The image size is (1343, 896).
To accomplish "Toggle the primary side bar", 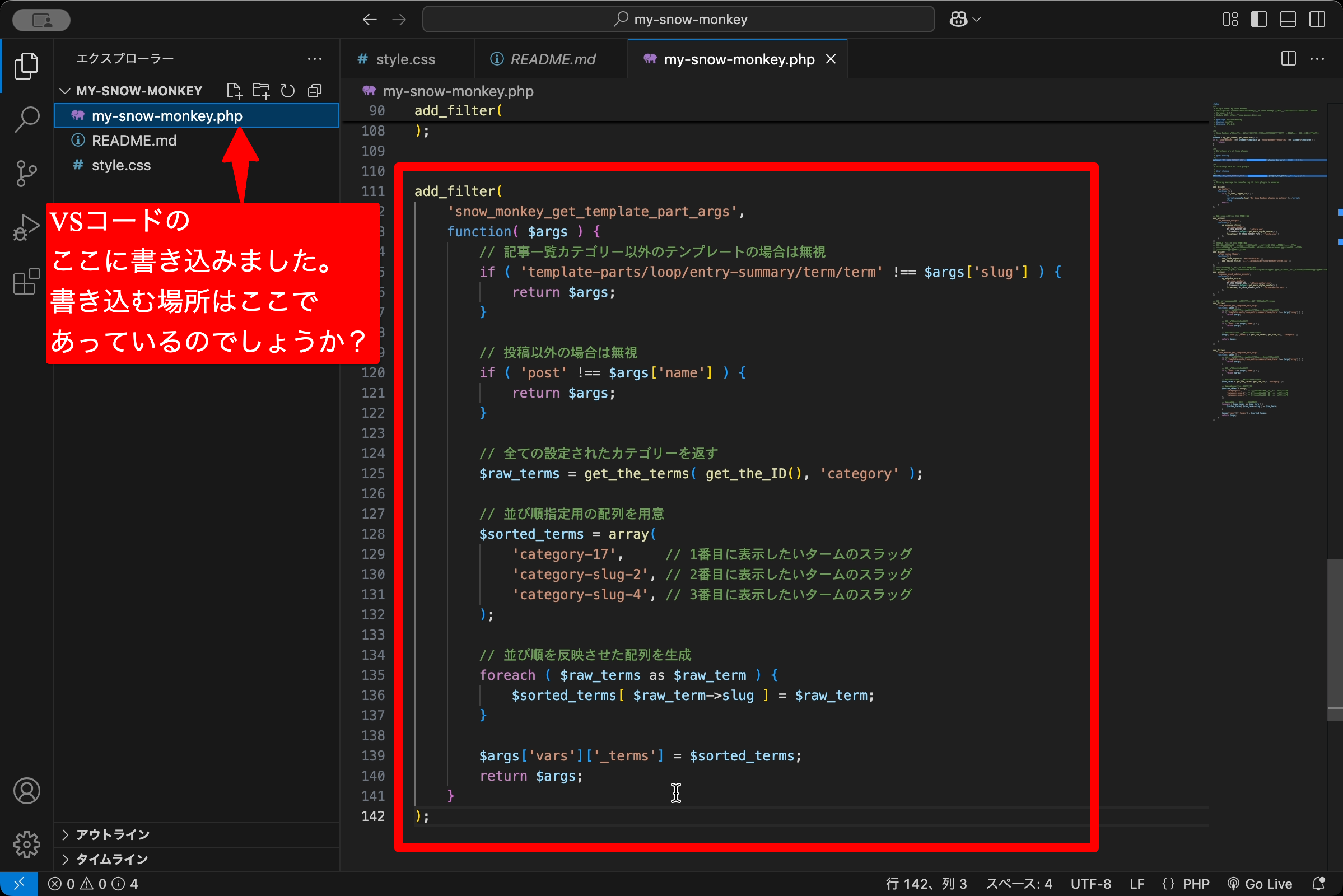I will pyautogui.click(x=1259, y=20).
